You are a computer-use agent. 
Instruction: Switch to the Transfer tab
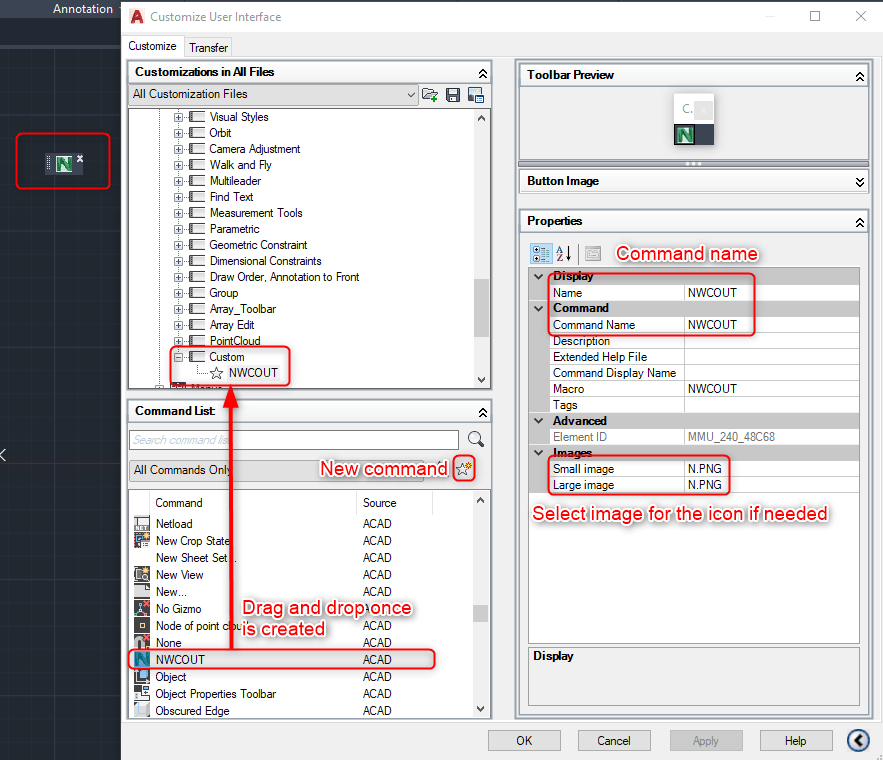tap(208, 47)
